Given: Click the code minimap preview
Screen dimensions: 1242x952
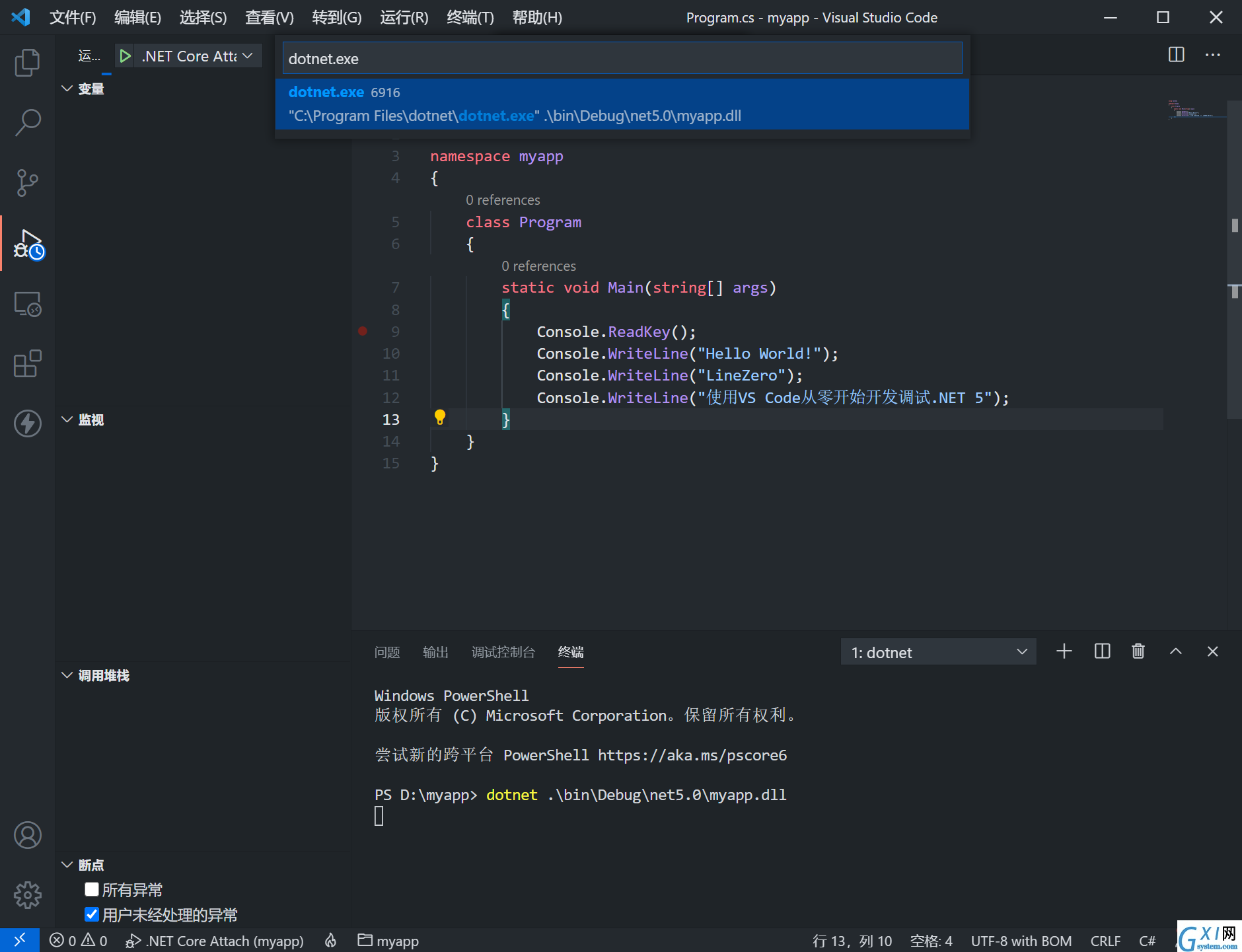Looking at the screenshot, I should (1196, 110).
